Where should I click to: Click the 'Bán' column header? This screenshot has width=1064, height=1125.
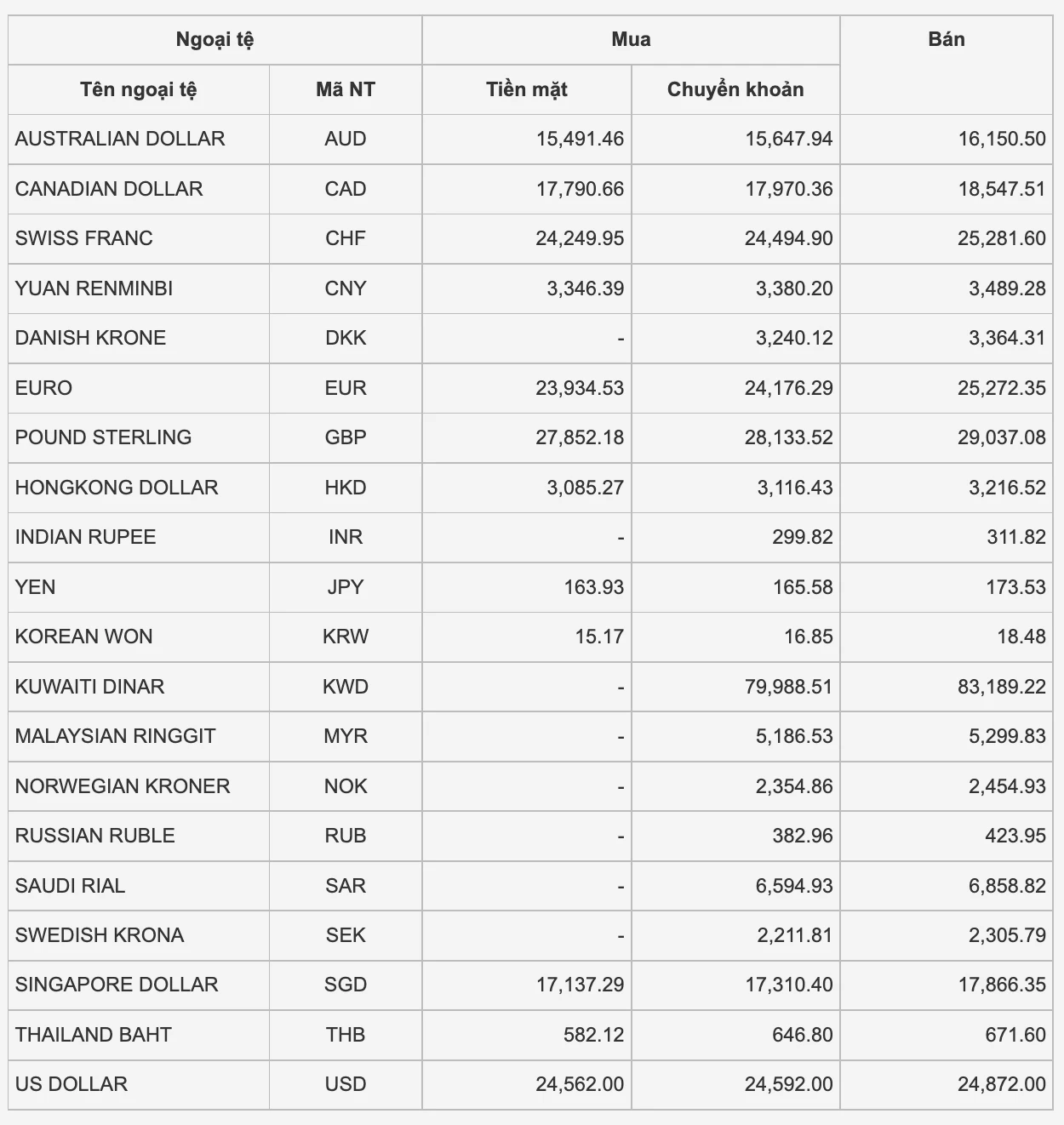click(x=946, y=40)
